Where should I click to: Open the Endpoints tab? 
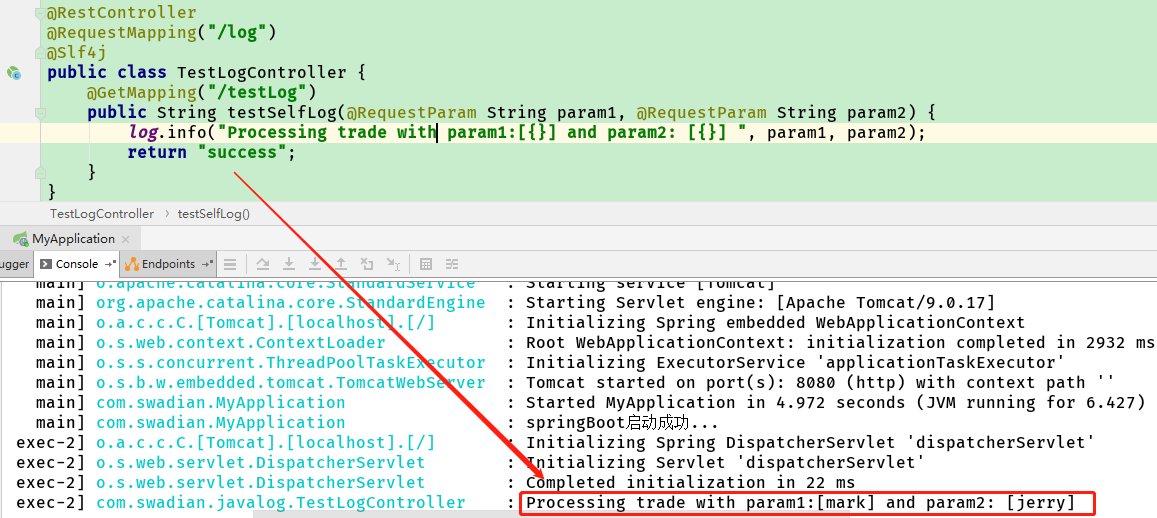tap(161, 264)
